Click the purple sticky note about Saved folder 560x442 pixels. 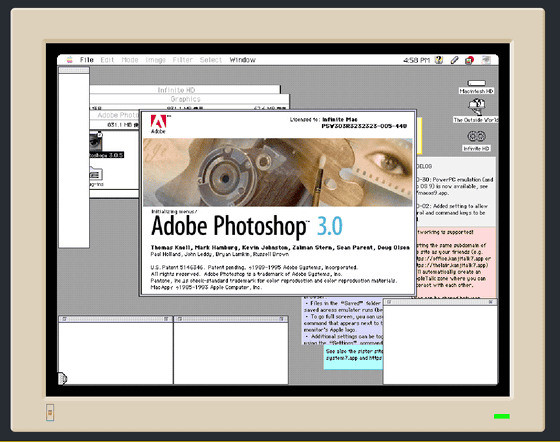click(x=342, y=320)
